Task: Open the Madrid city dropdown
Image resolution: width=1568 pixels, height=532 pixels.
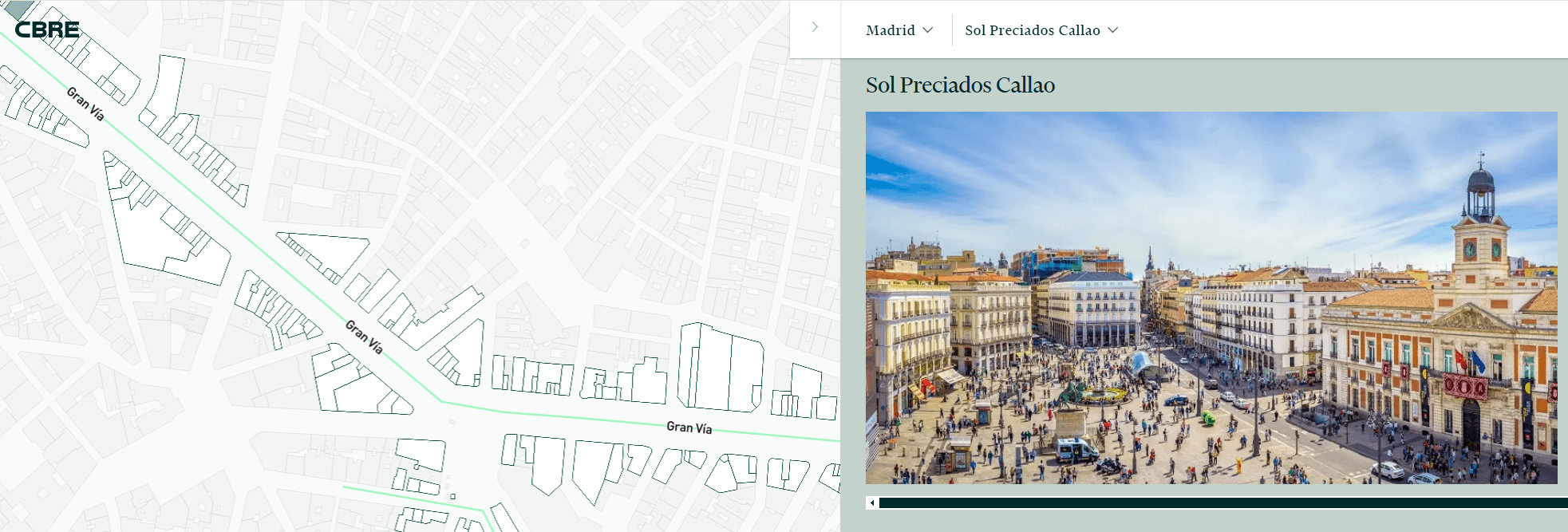Action: (x=899, y=30)
